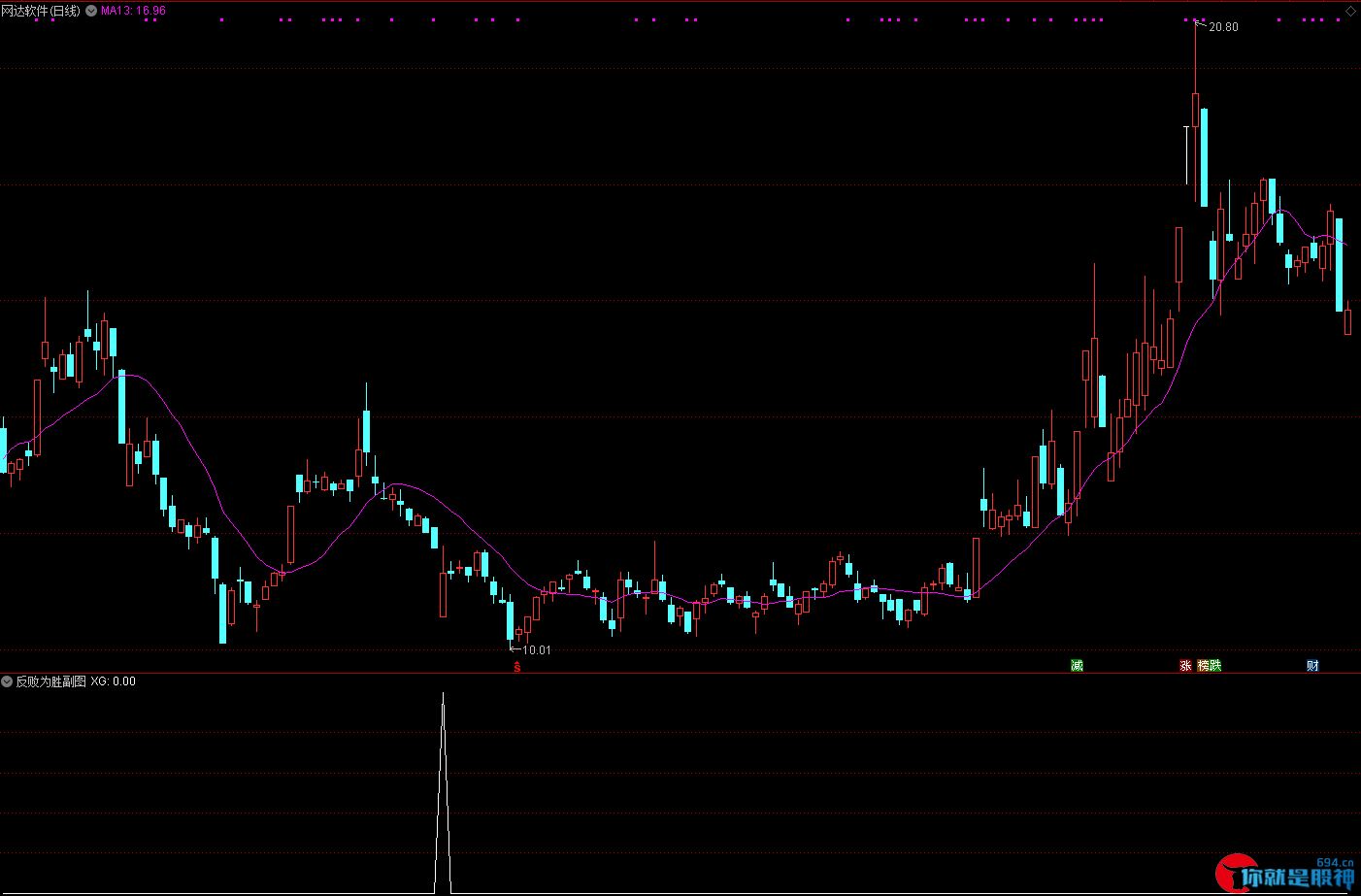The height and width of the screenshot is (896, 1361).
Task: Open the main chart indicator dropdown arrow
Action: click(x=91, y=11)
